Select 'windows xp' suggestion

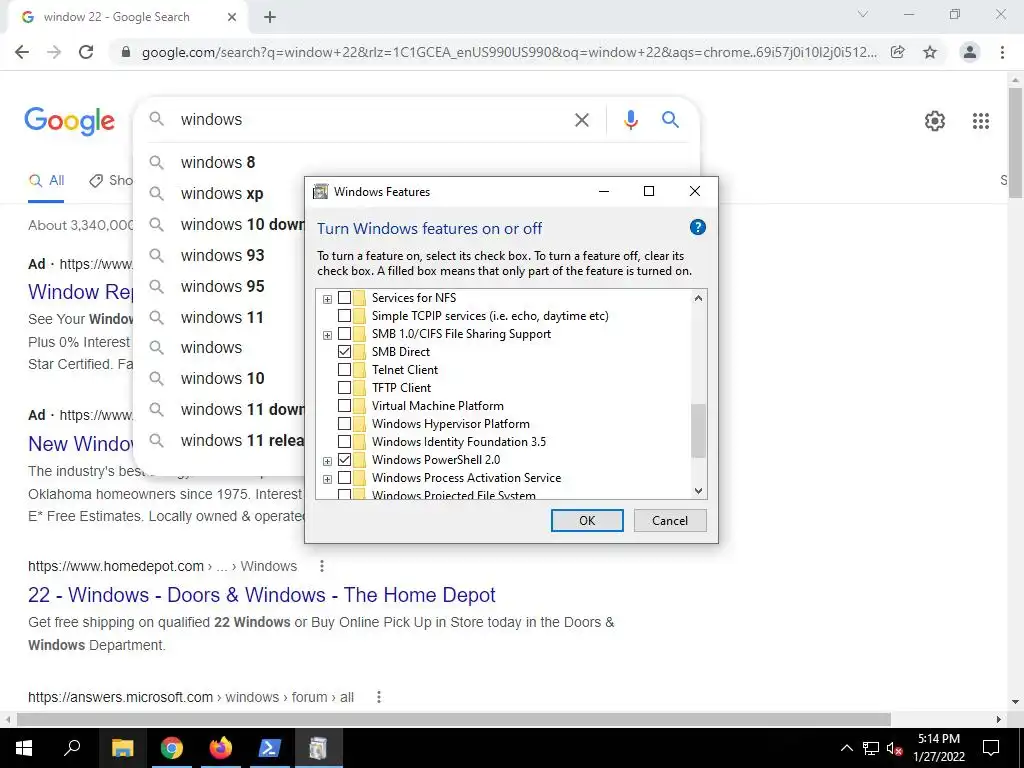tap(222, 193)
